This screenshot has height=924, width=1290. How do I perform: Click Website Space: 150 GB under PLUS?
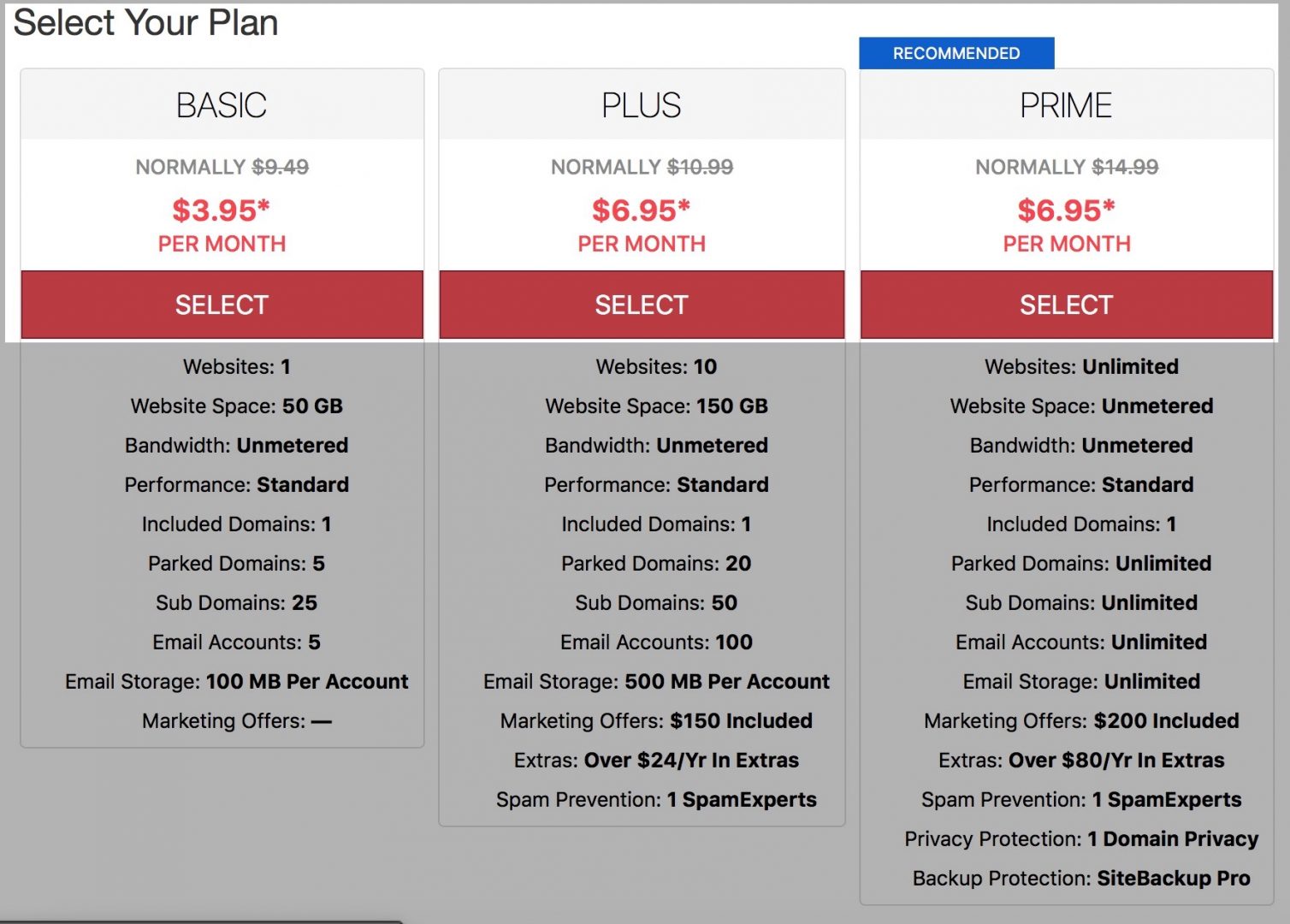pos(655,406)
